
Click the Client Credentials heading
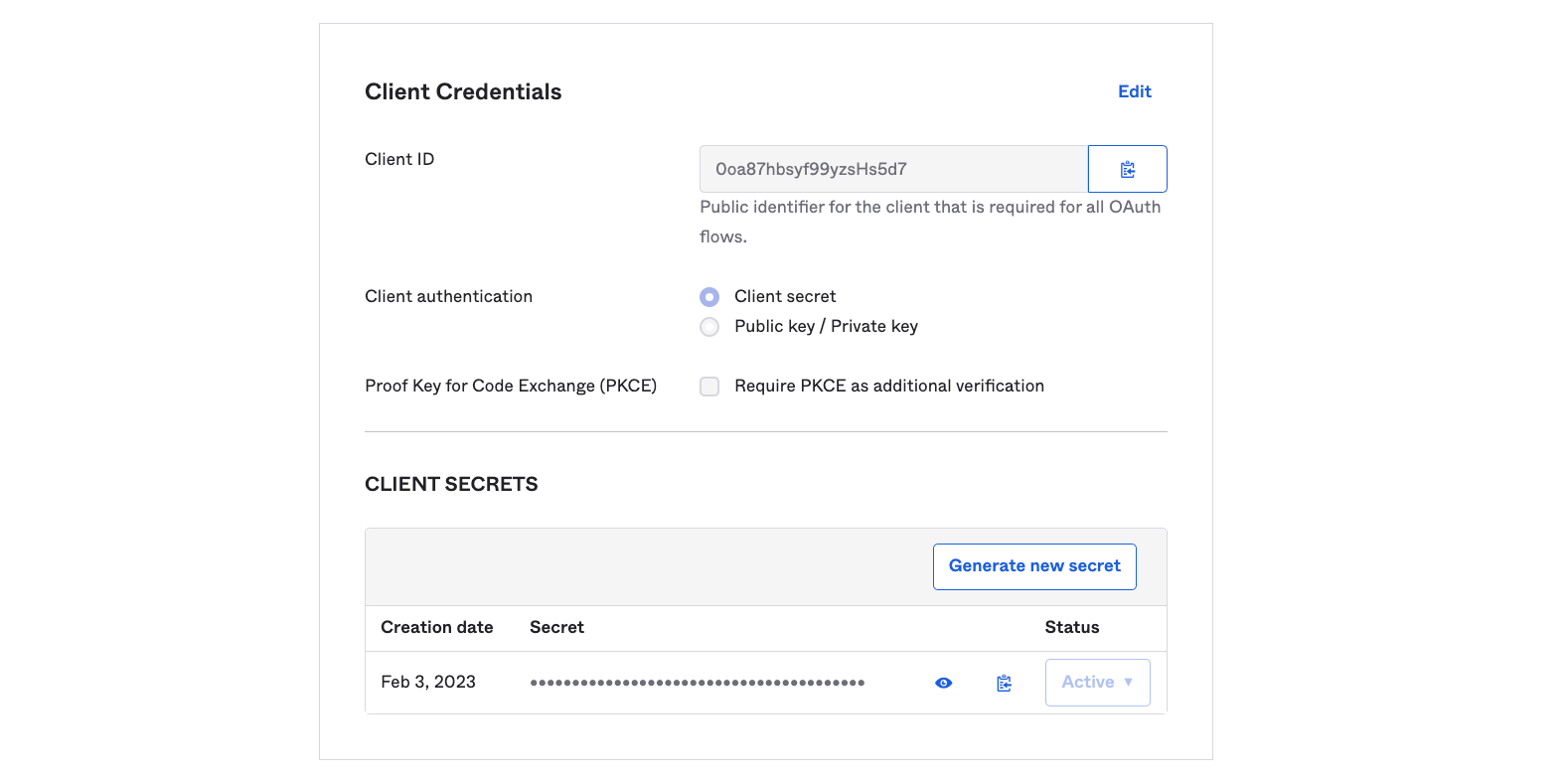tap(463, 91)
